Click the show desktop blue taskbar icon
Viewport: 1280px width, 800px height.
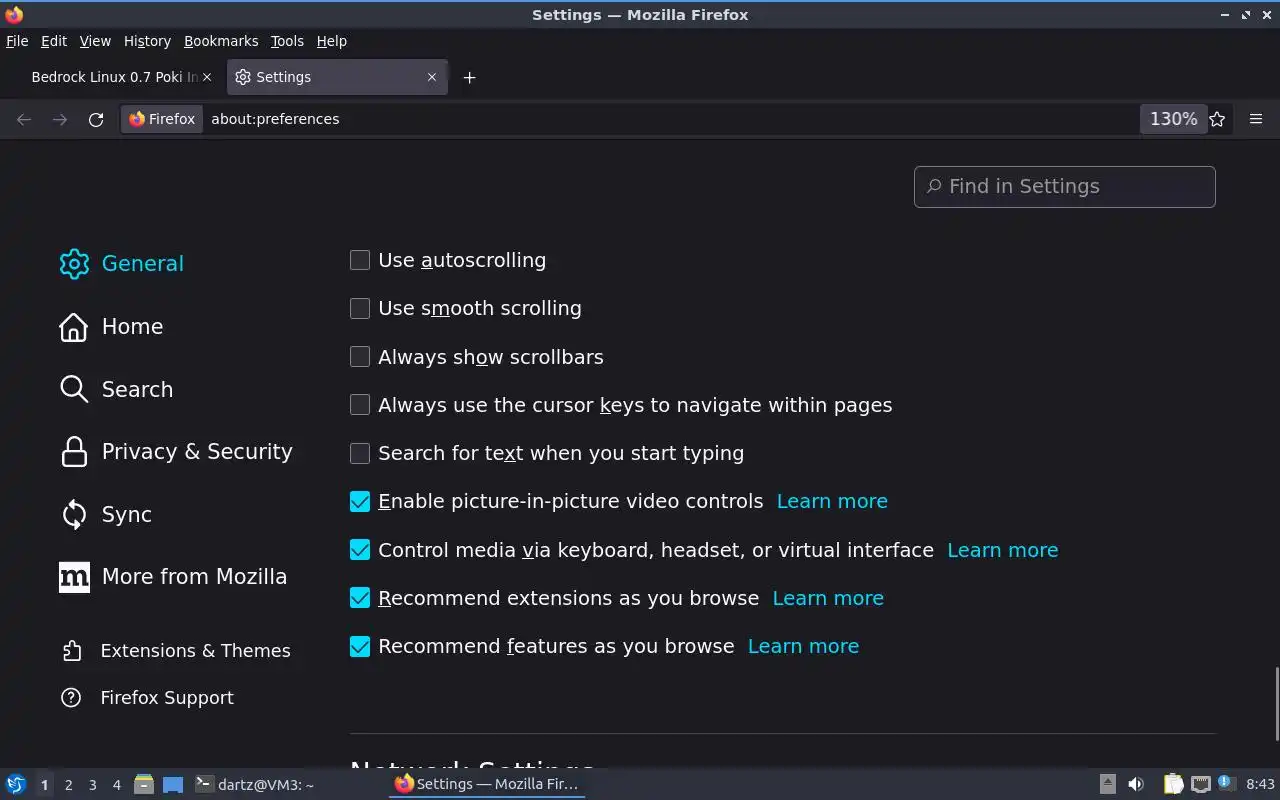point(173,784)
